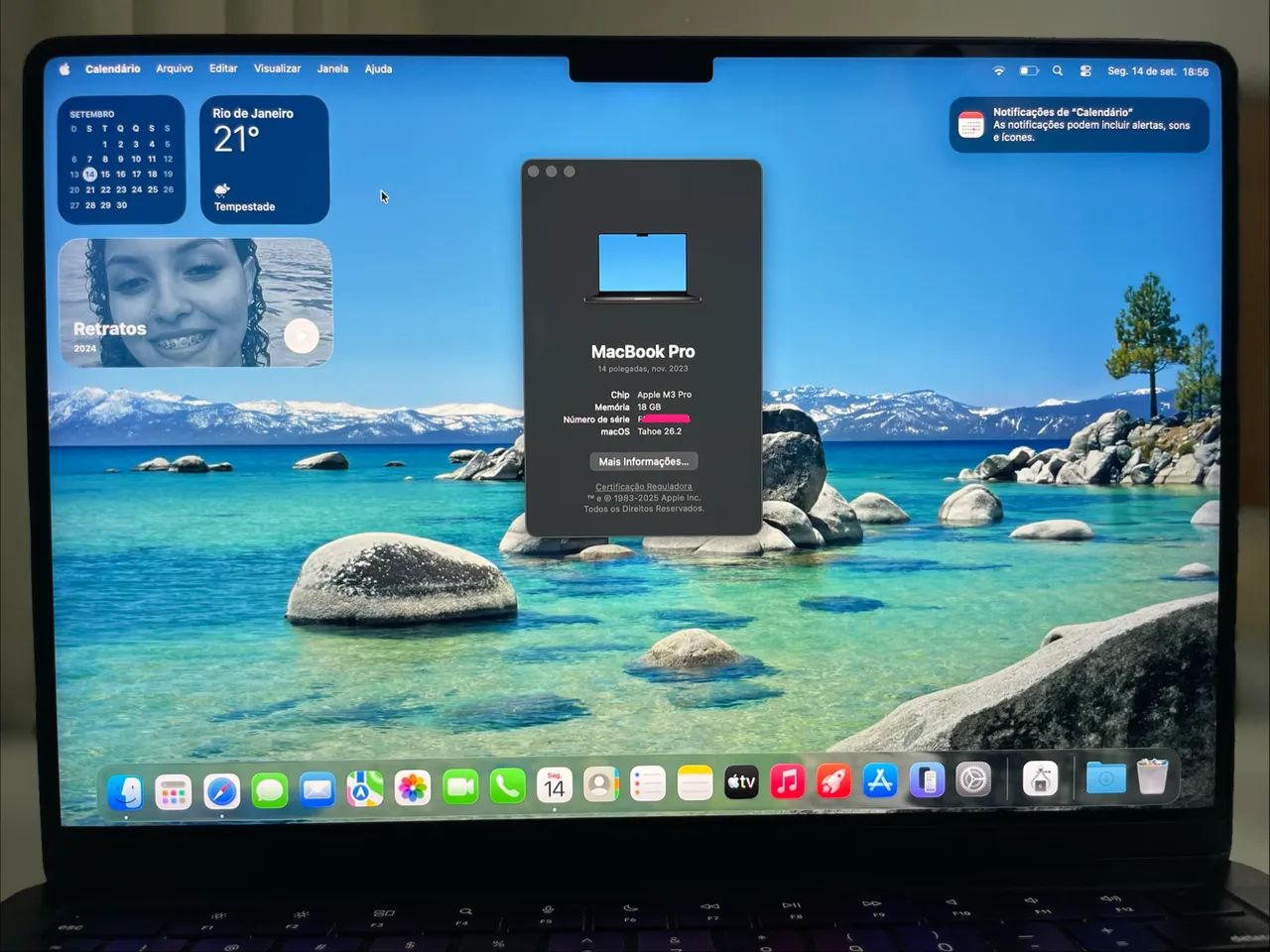Open the Certificação Reguladora link
The height and width of the screenshot is (952, 1270).
(643, 486)
